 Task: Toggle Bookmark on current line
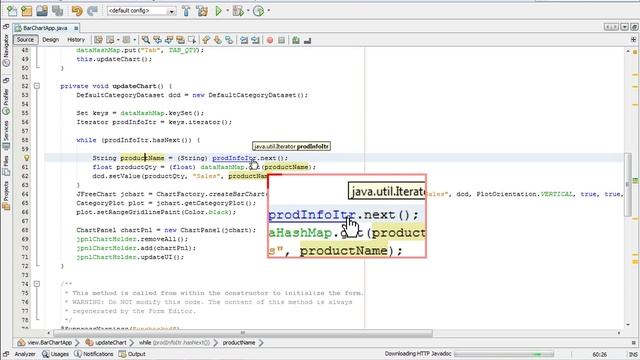(x=229, y=40)
